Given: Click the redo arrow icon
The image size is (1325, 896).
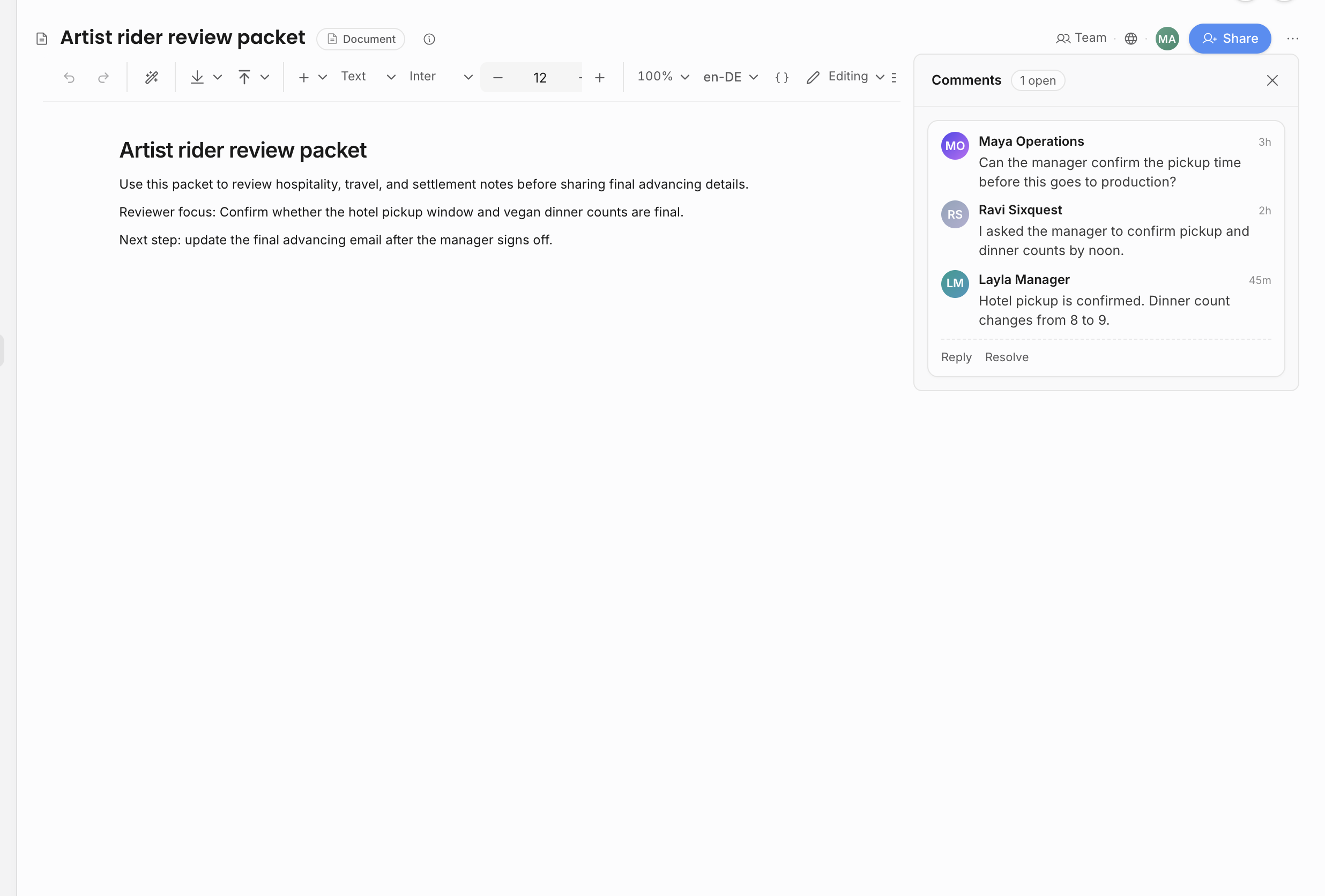Looking at the screenshot, I should pyautogui.click(x=103, y=78).
